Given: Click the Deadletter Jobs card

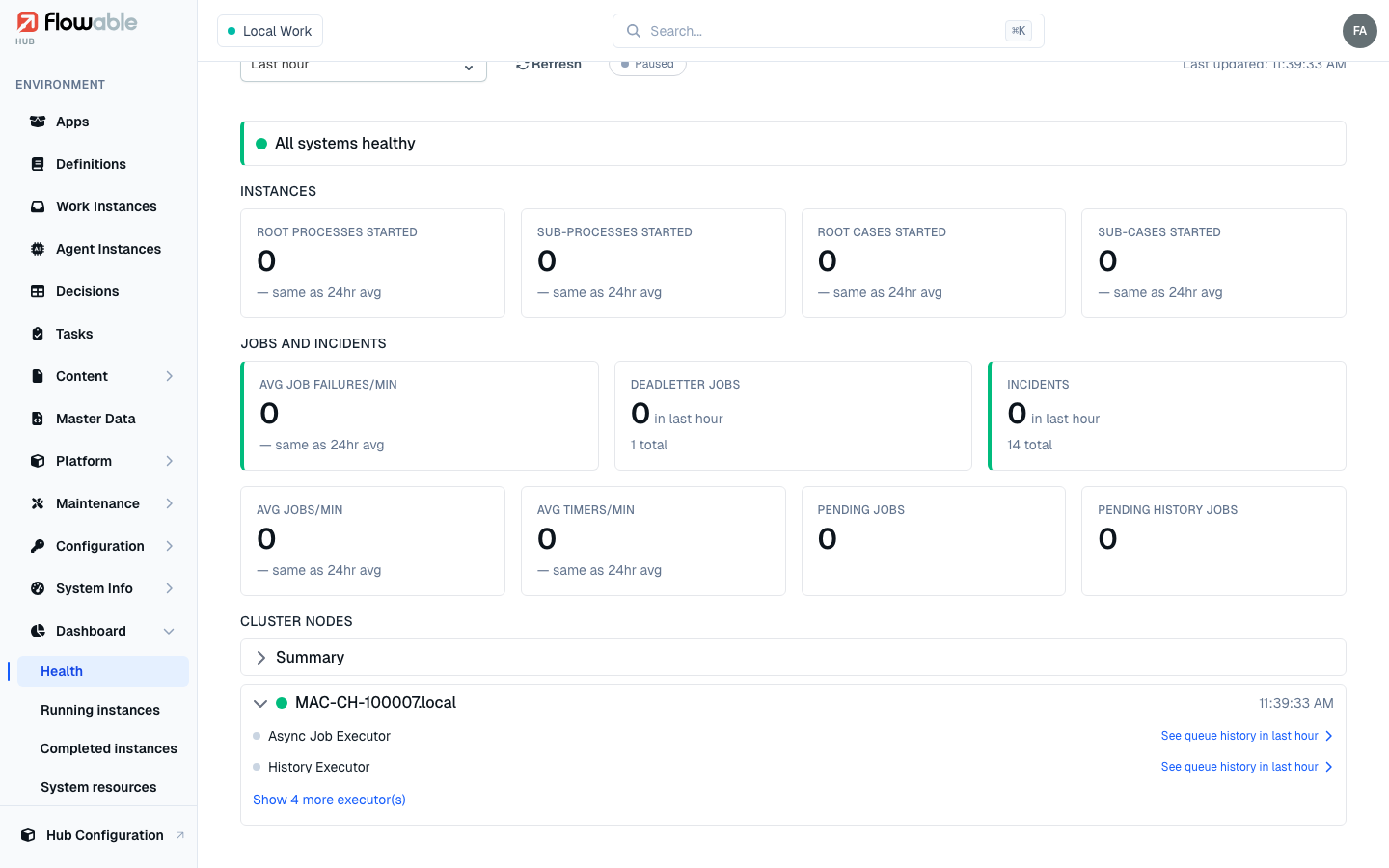Looking at the screenshot, I should coord(793,416).
